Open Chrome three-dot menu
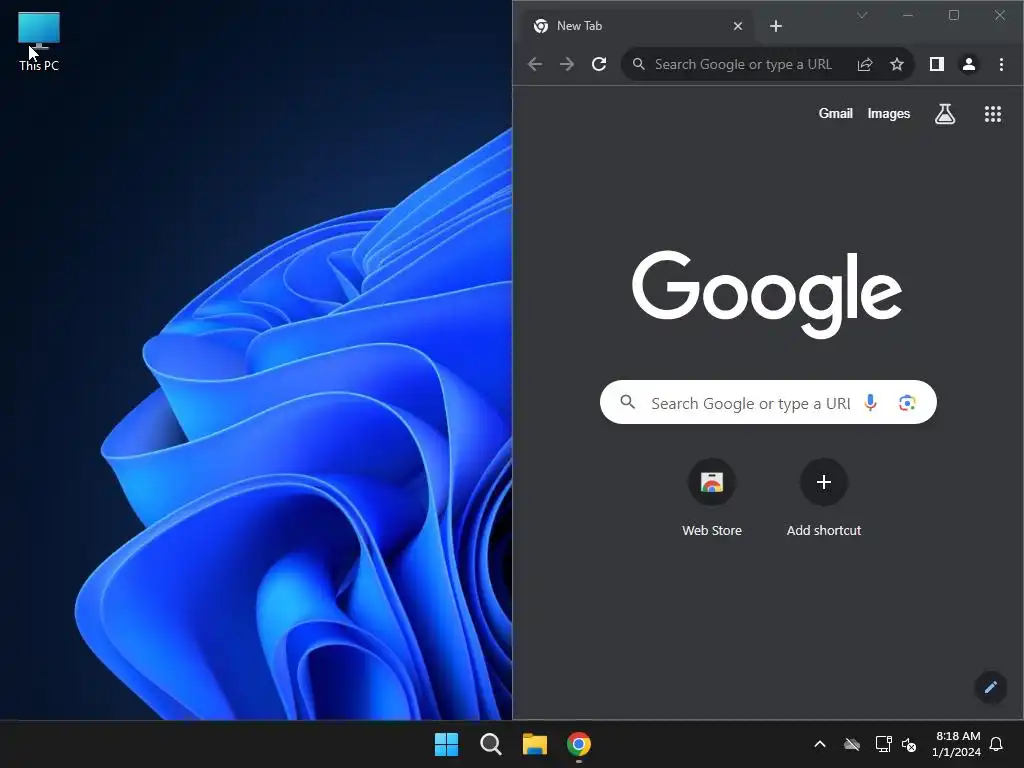Viewport: 1024px width, 768px height. pyautogui.click(x=1001, y=64)
